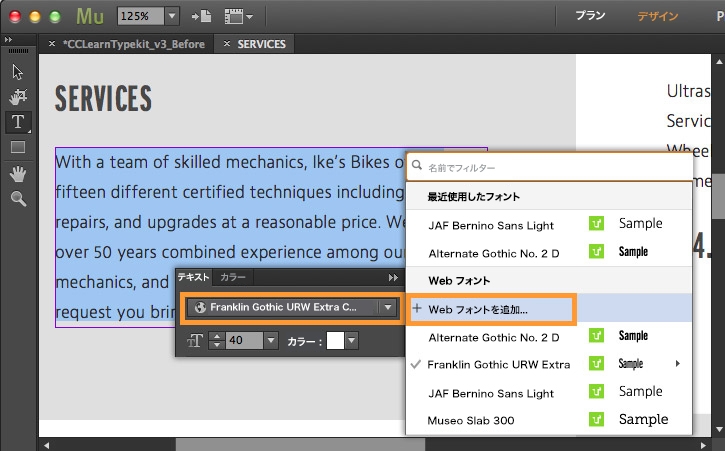Click the place file icon in top toolbar
725x451 pixels.
tap(202, 16)
